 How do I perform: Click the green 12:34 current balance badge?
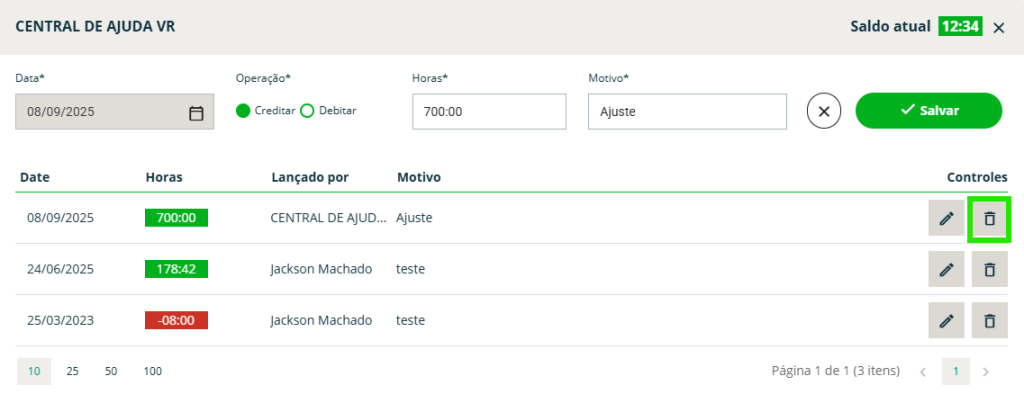point(959,27)
